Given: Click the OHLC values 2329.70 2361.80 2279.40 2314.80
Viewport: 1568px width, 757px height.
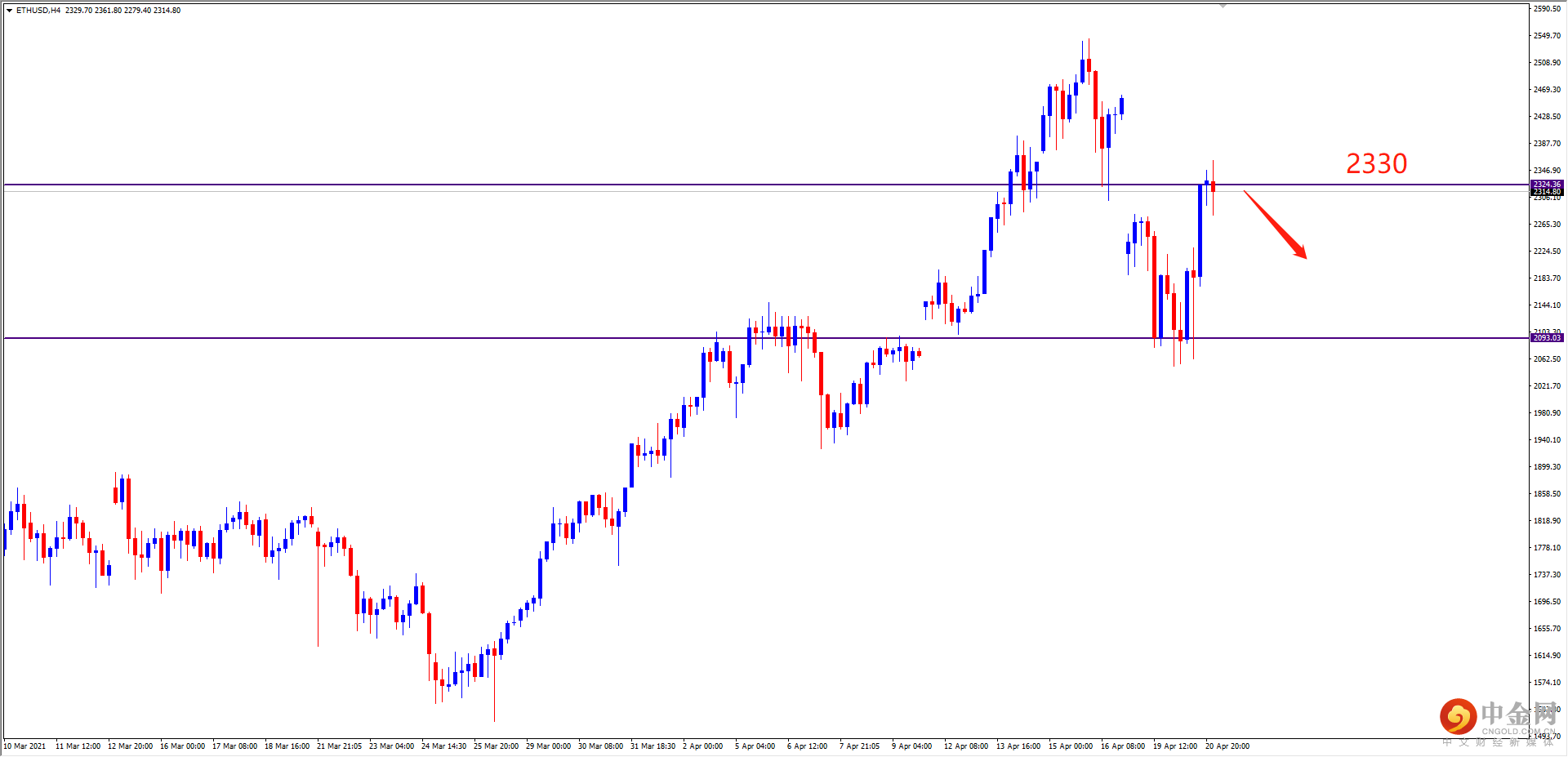Looking at the screenshot, I should (123, 11).
